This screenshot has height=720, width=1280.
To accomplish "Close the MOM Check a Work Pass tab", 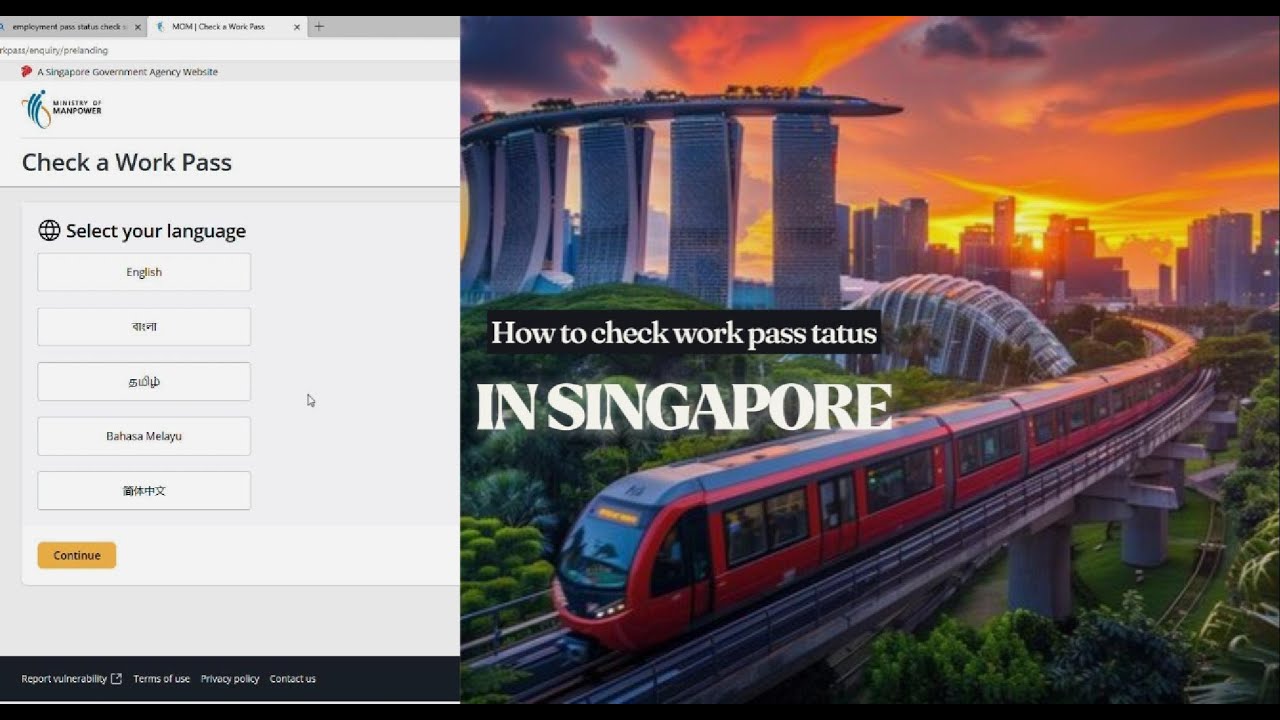I will [297, 27].
